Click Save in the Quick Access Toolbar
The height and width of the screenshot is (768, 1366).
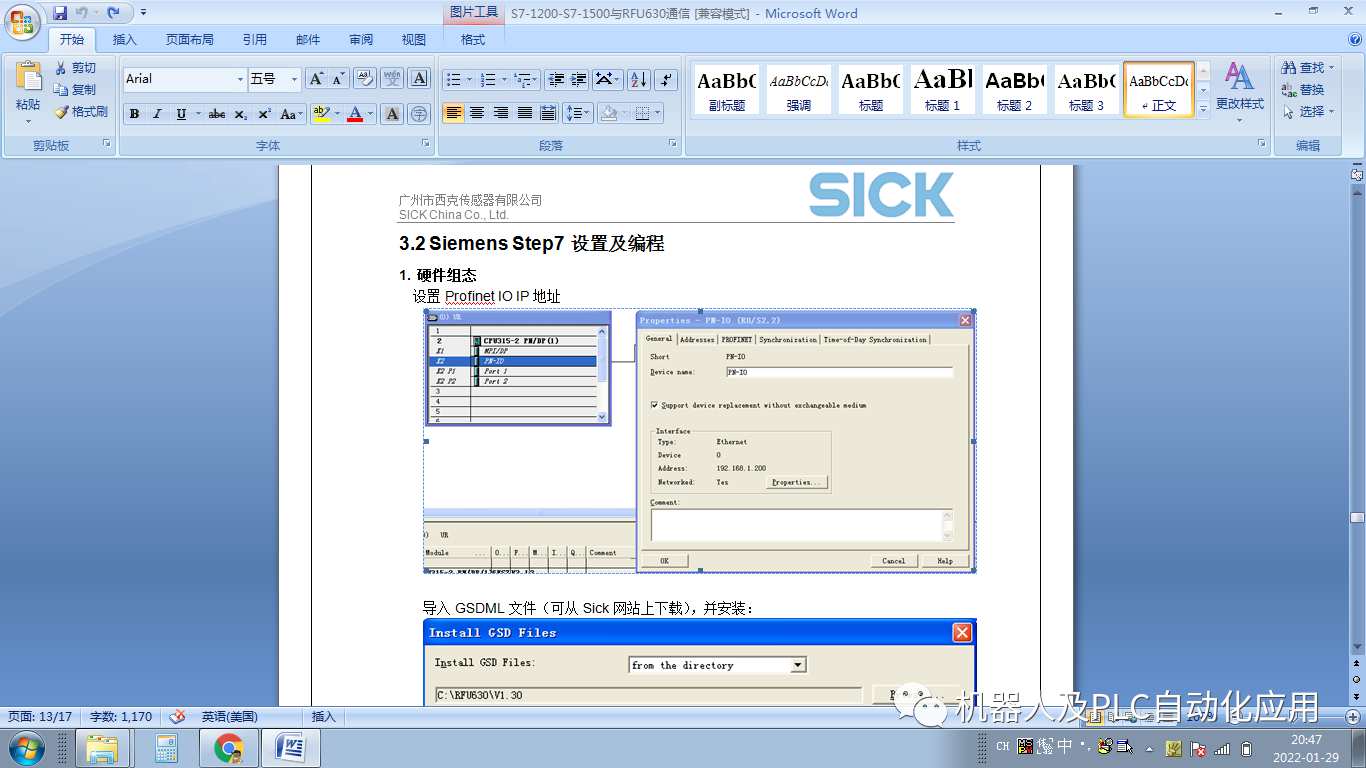click(60, 13)
